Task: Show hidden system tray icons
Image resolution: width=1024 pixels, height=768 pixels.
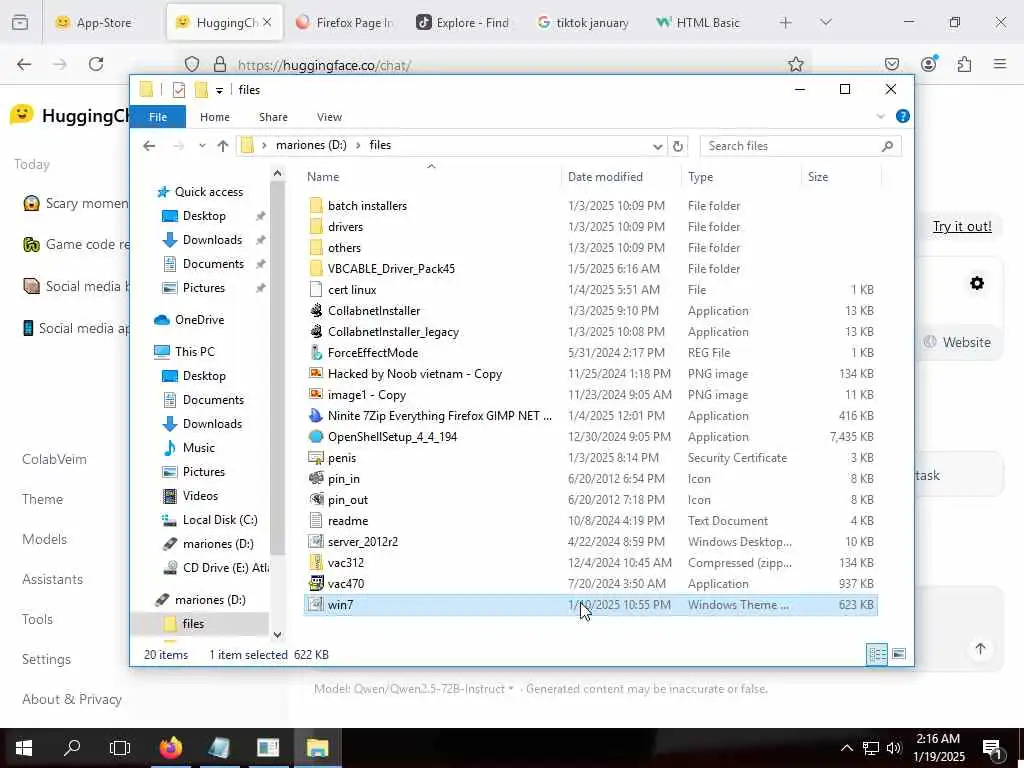Action: 846,748
